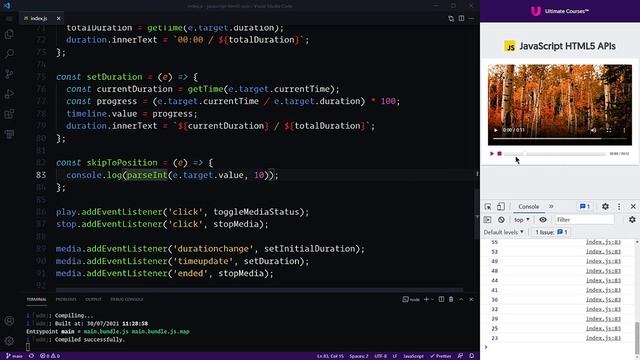Open Run and Debug view
Viewport: 640px width, 360px height.
tap(9, 94)
